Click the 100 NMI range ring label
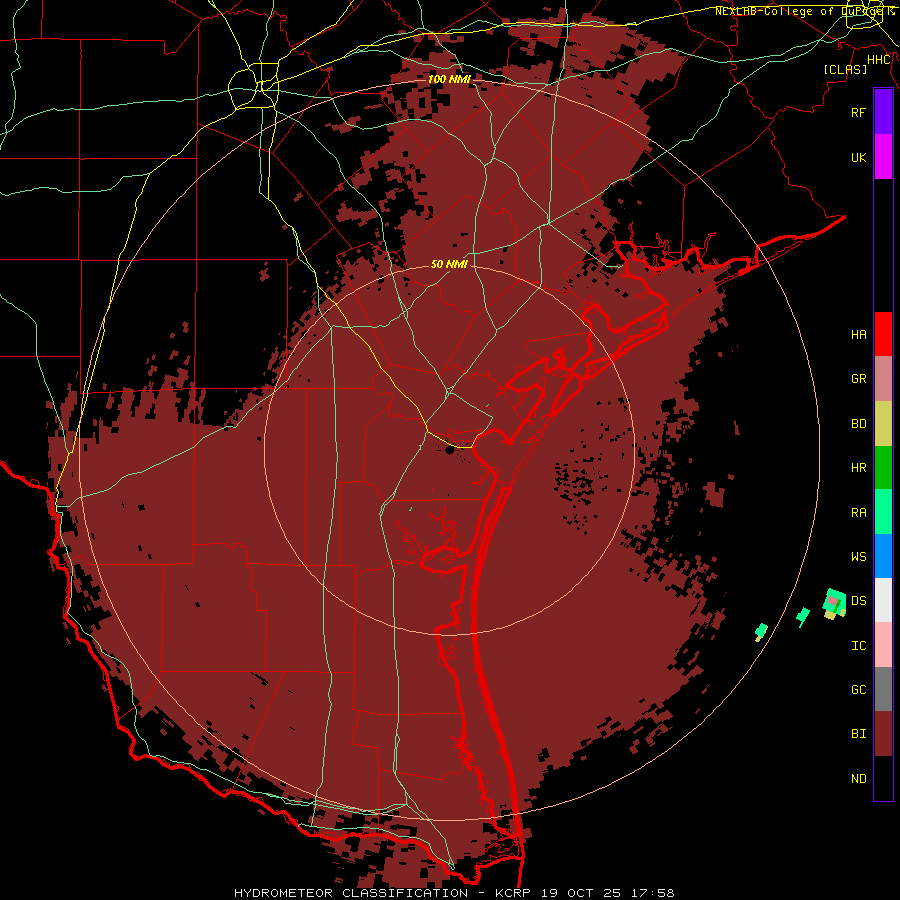 449,79
